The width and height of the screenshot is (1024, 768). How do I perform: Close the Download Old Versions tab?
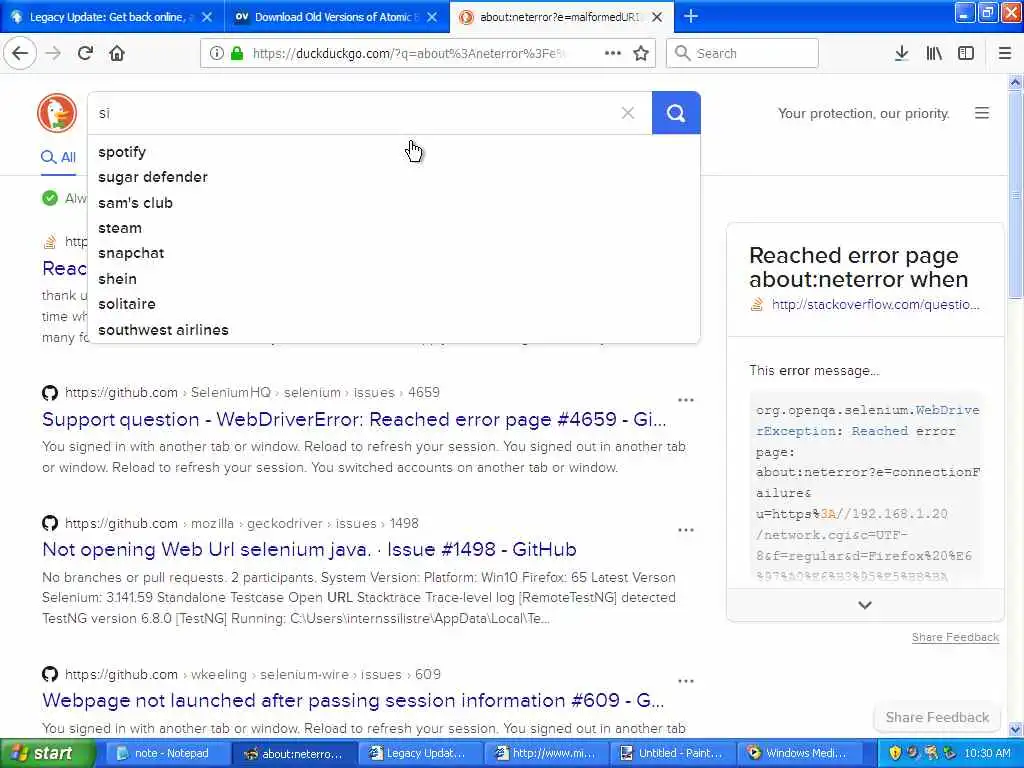coord(432,17)
